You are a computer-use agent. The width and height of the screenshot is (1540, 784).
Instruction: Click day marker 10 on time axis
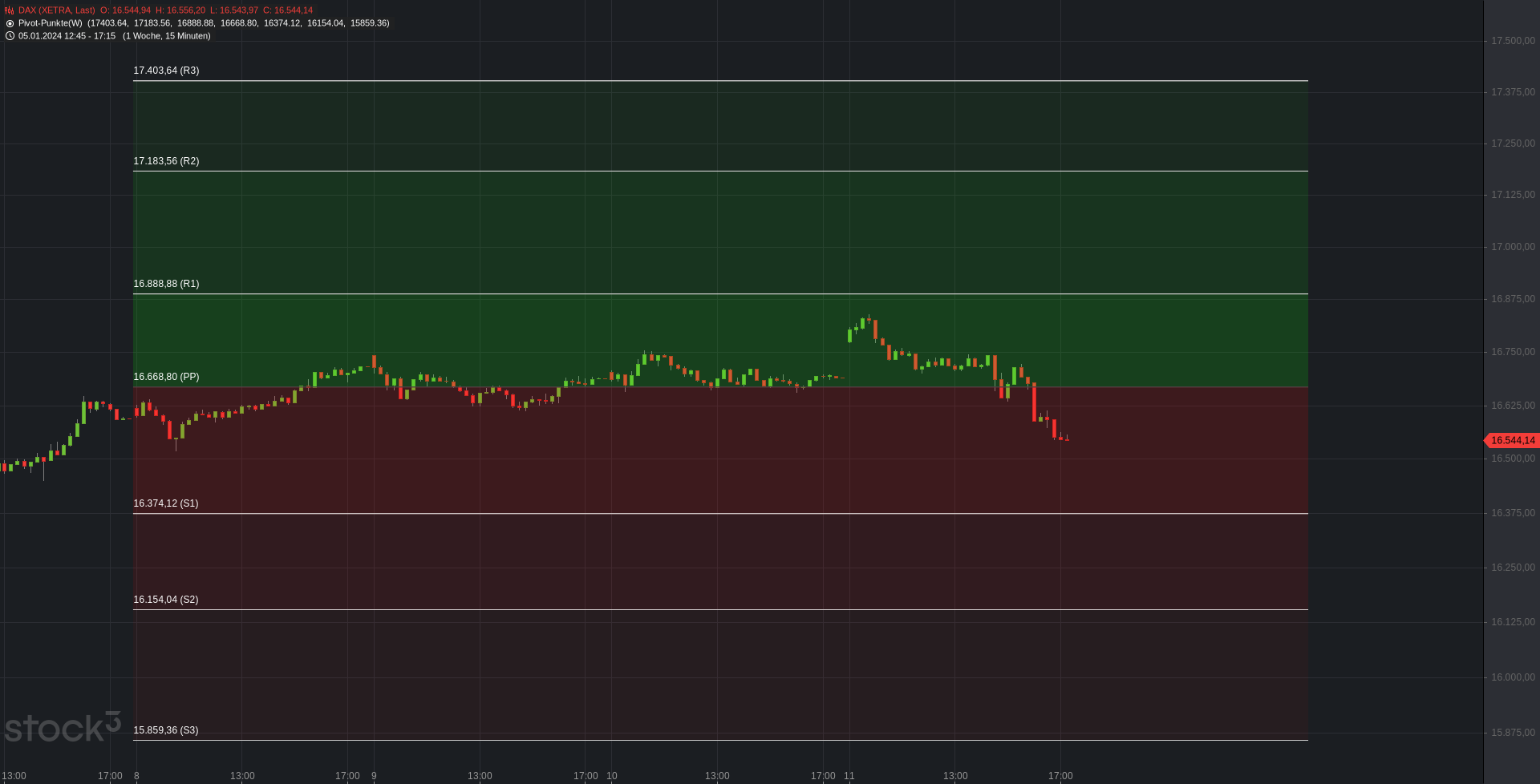tap(612, 776)
